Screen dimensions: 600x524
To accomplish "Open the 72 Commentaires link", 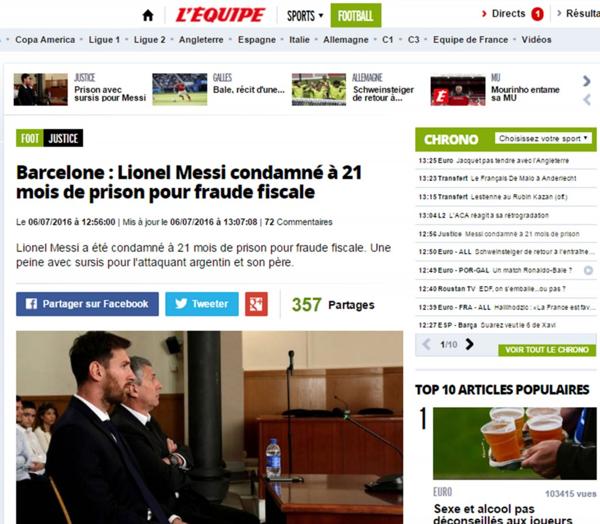I will pos(298,222).
